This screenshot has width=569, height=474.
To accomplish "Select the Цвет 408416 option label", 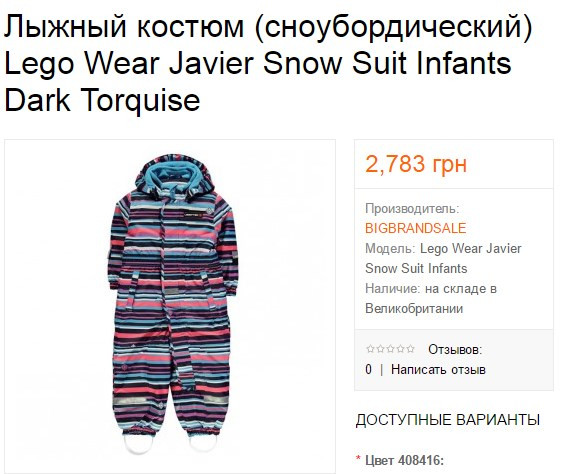I will (404, 461).
